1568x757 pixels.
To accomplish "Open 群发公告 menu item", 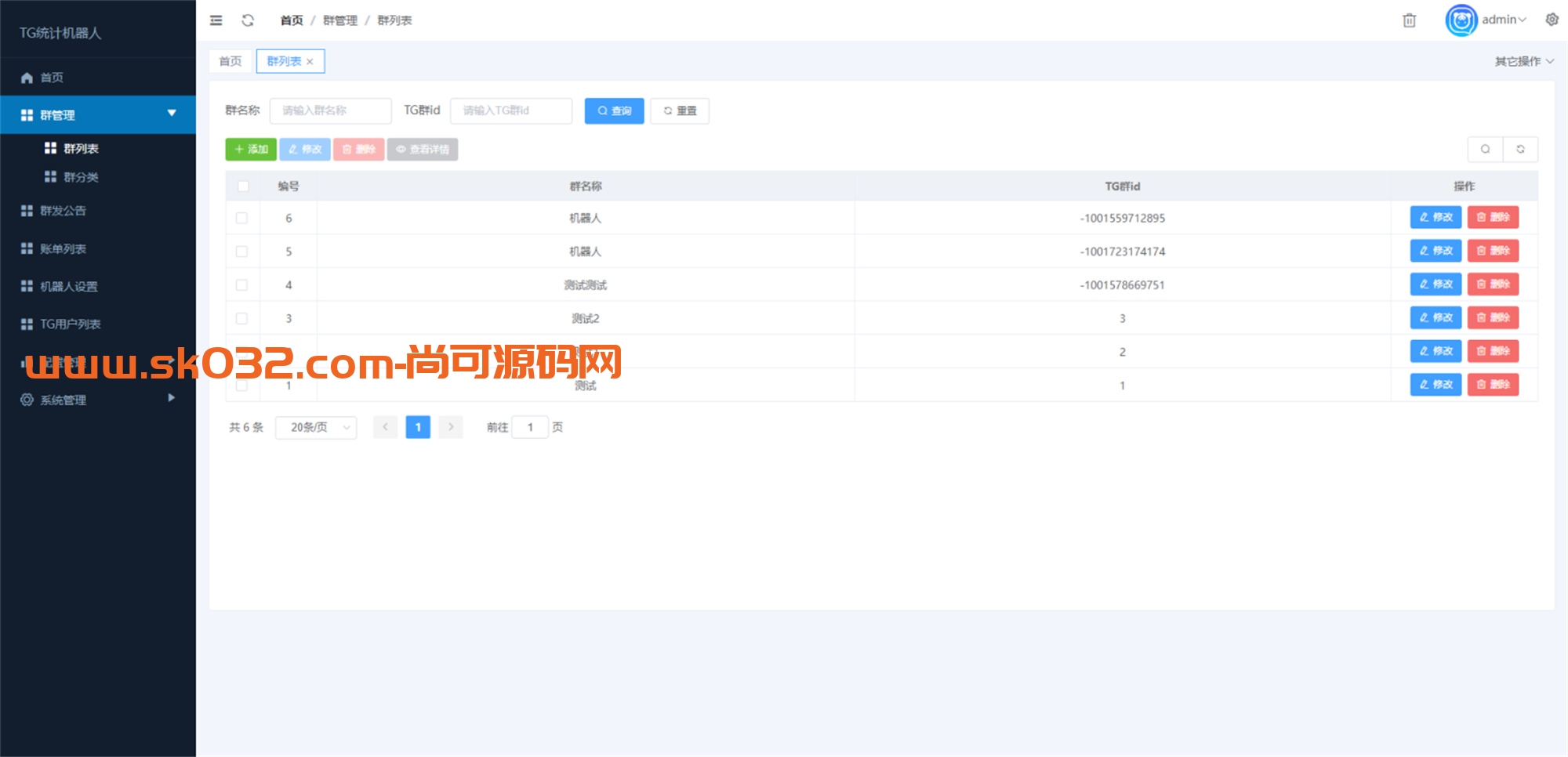I will [x=98, y=211].
